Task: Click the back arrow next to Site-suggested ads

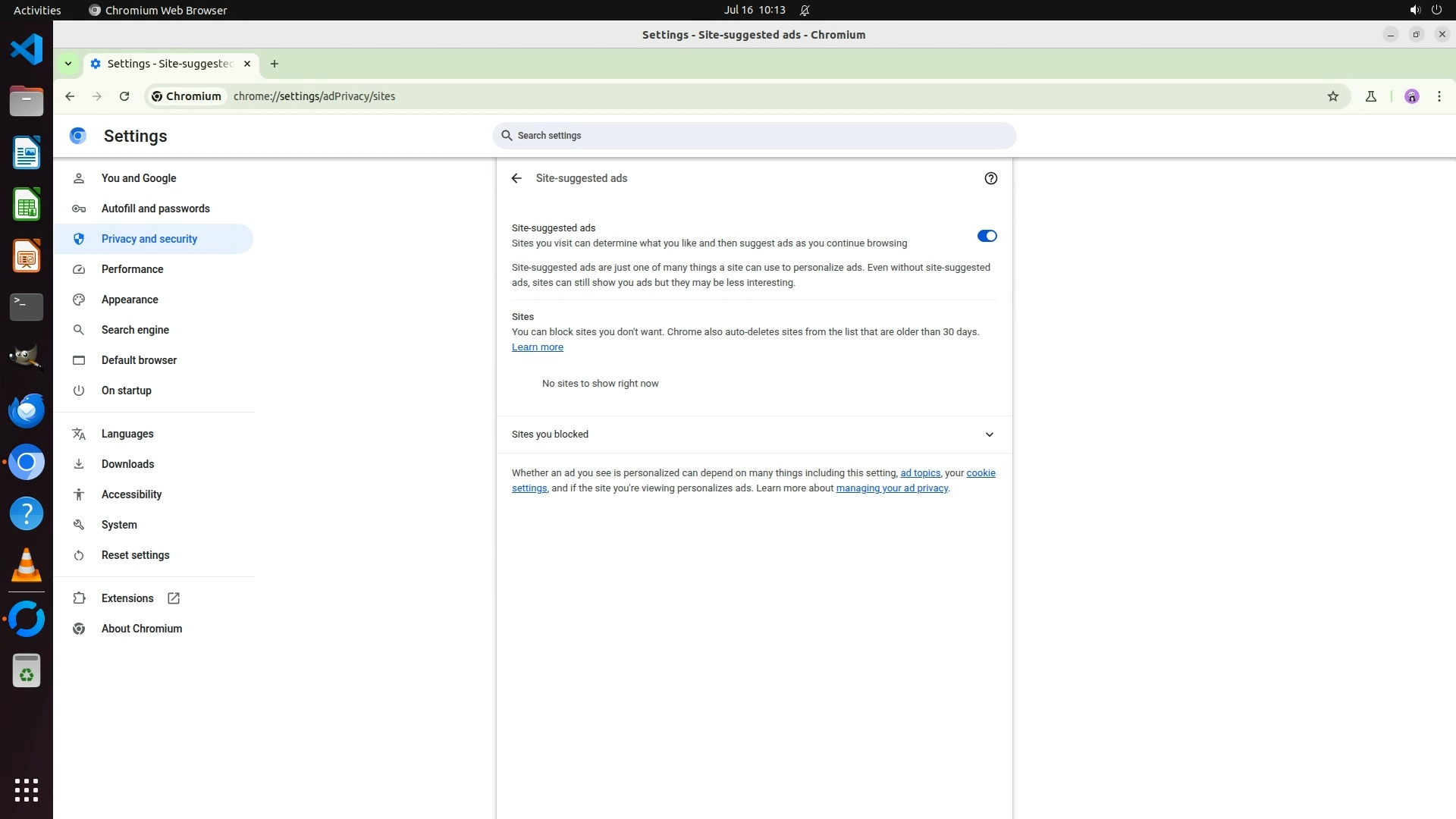Action: 516,178
